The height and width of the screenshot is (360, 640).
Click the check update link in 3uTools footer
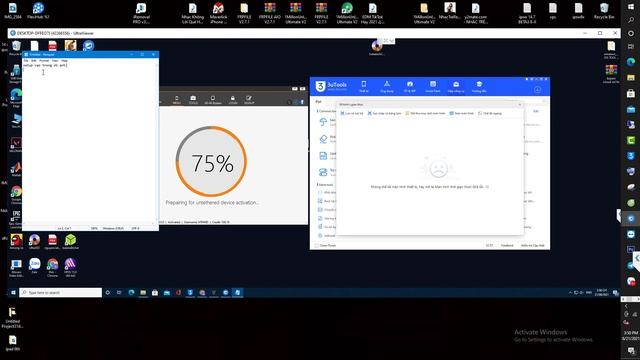pyautogui.click(x=533, y=245)
